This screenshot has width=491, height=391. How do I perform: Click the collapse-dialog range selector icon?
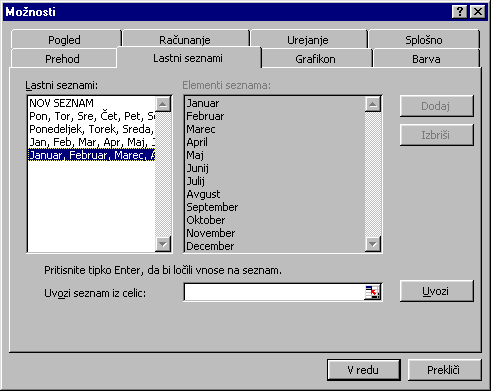[x=372, y=292]
